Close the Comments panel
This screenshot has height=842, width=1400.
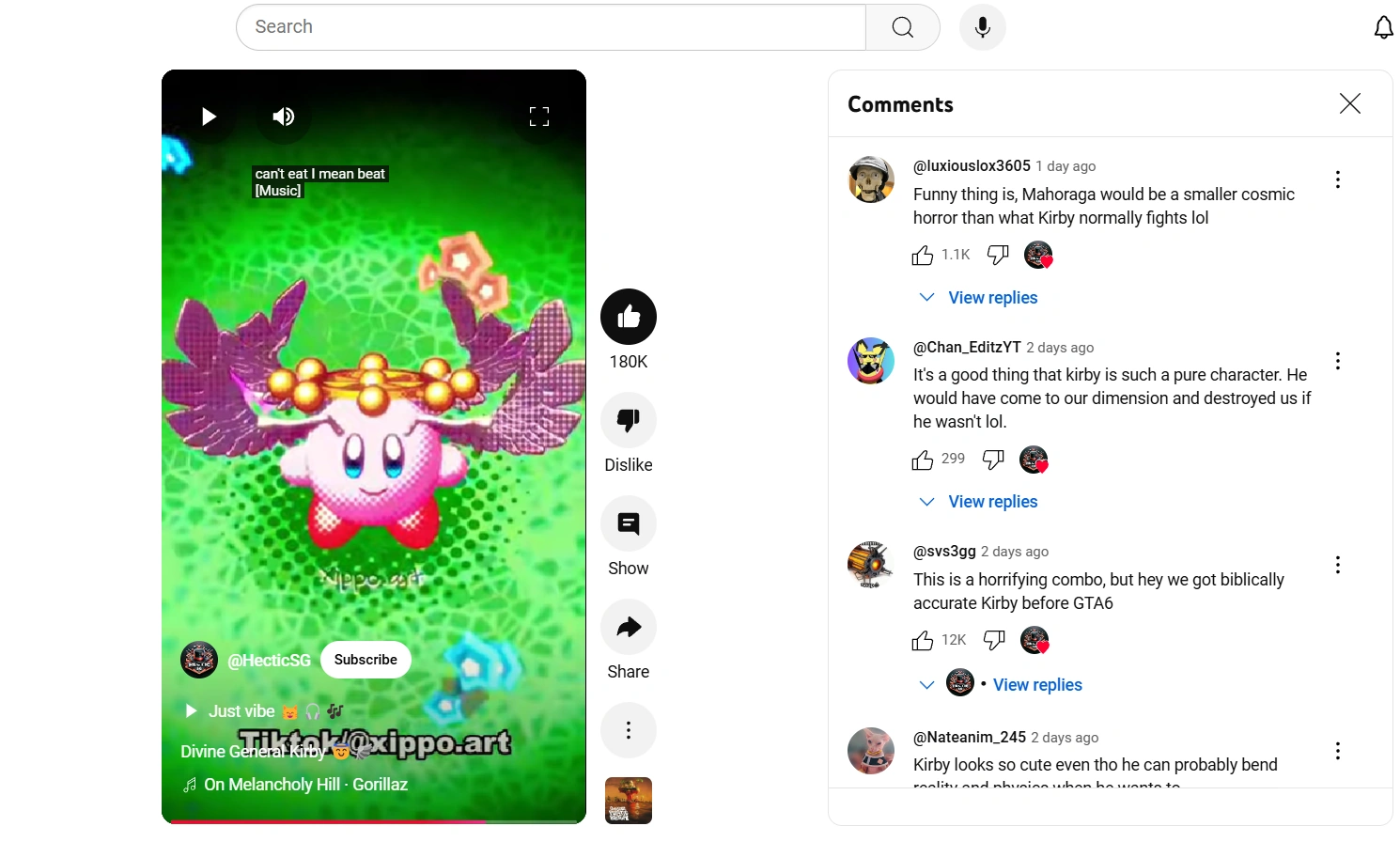pos(1350,103)
